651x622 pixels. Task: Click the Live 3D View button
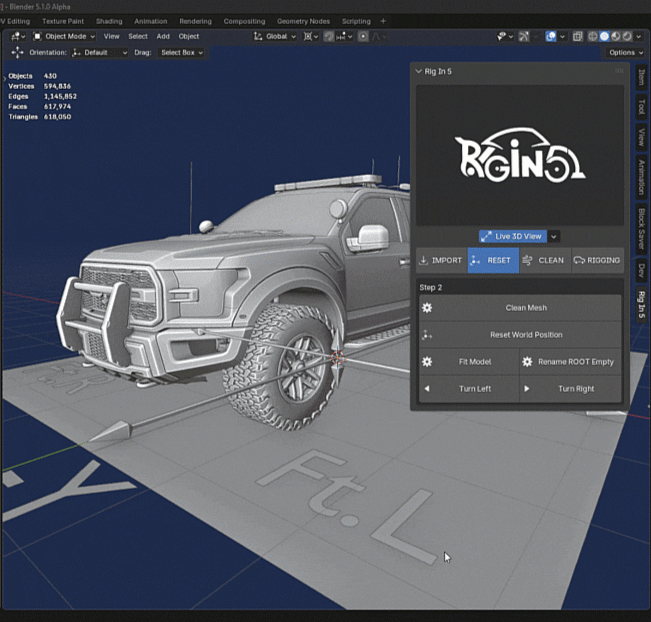tap(513, 236)
